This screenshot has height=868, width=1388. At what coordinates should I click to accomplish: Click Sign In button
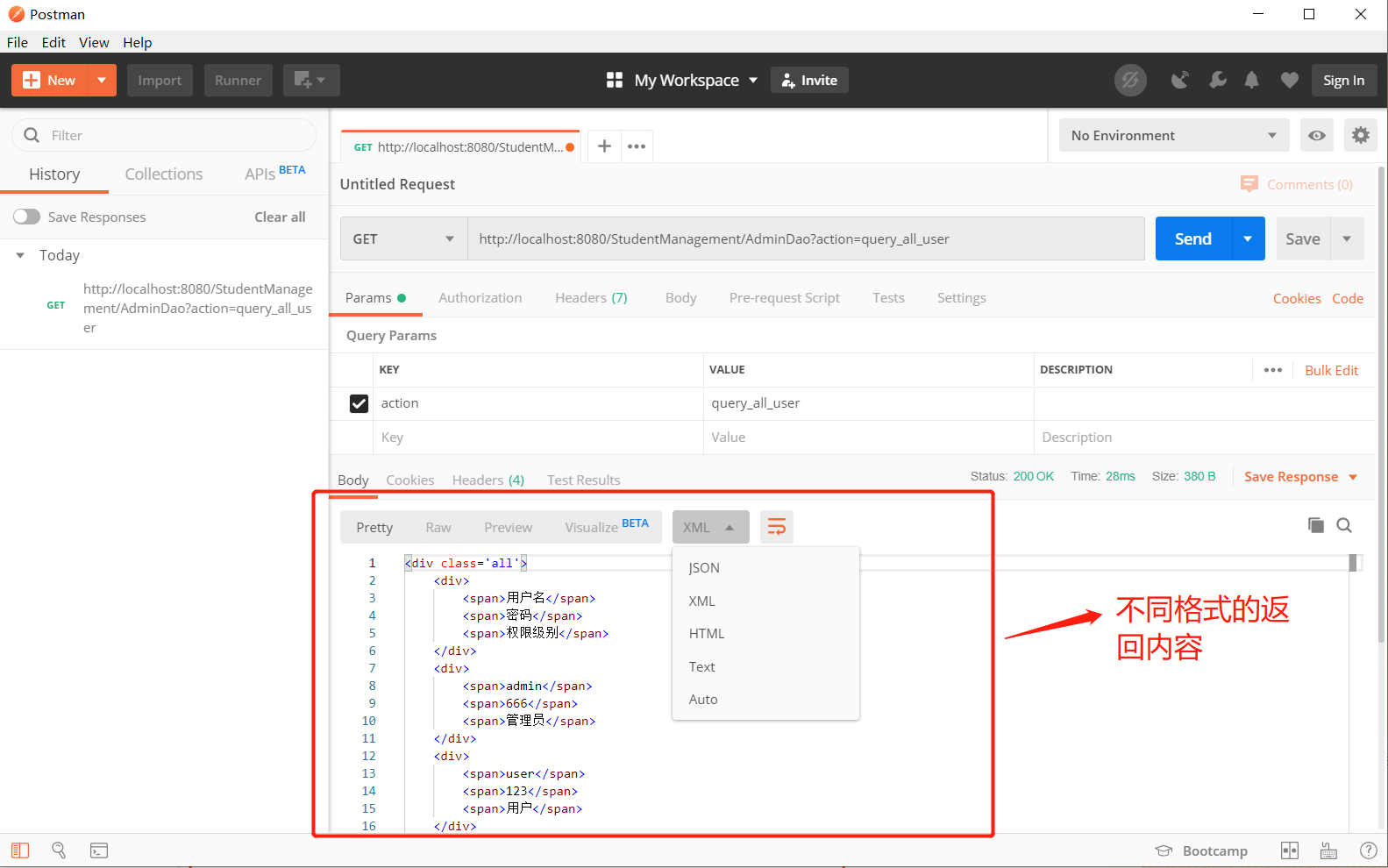click(1344, 81)
